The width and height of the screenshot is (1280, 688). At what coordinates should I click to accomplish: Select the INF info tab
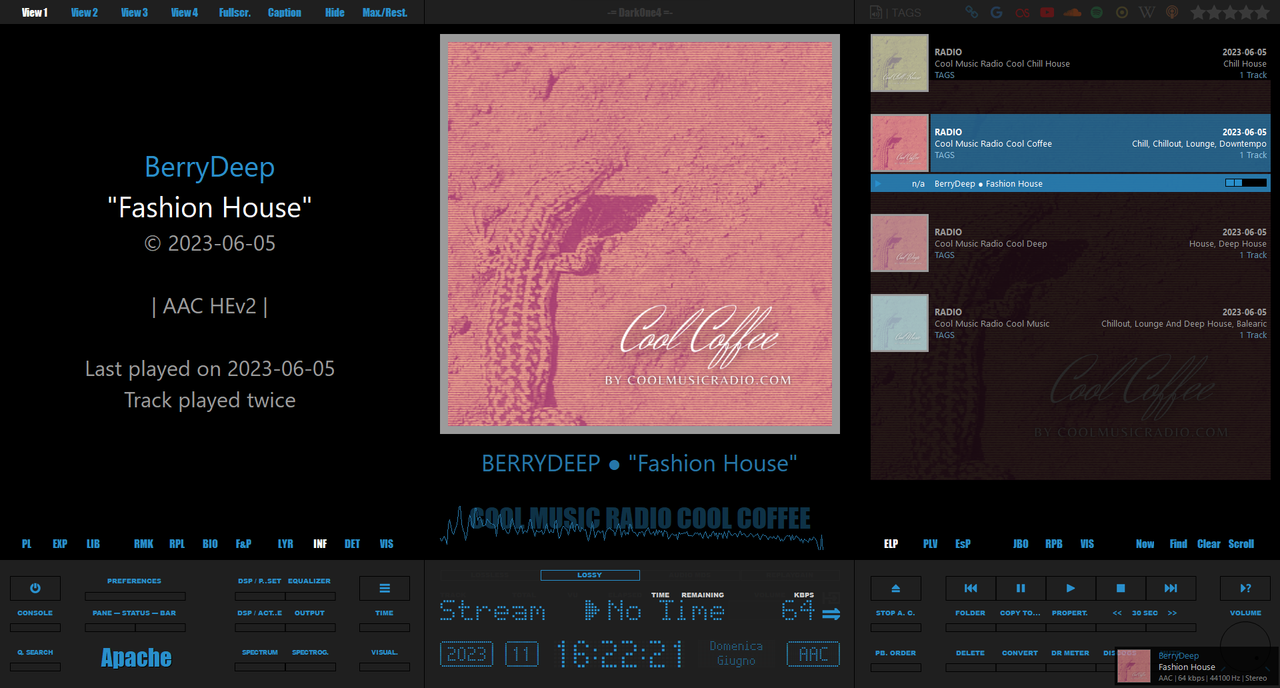click(320, 544)
